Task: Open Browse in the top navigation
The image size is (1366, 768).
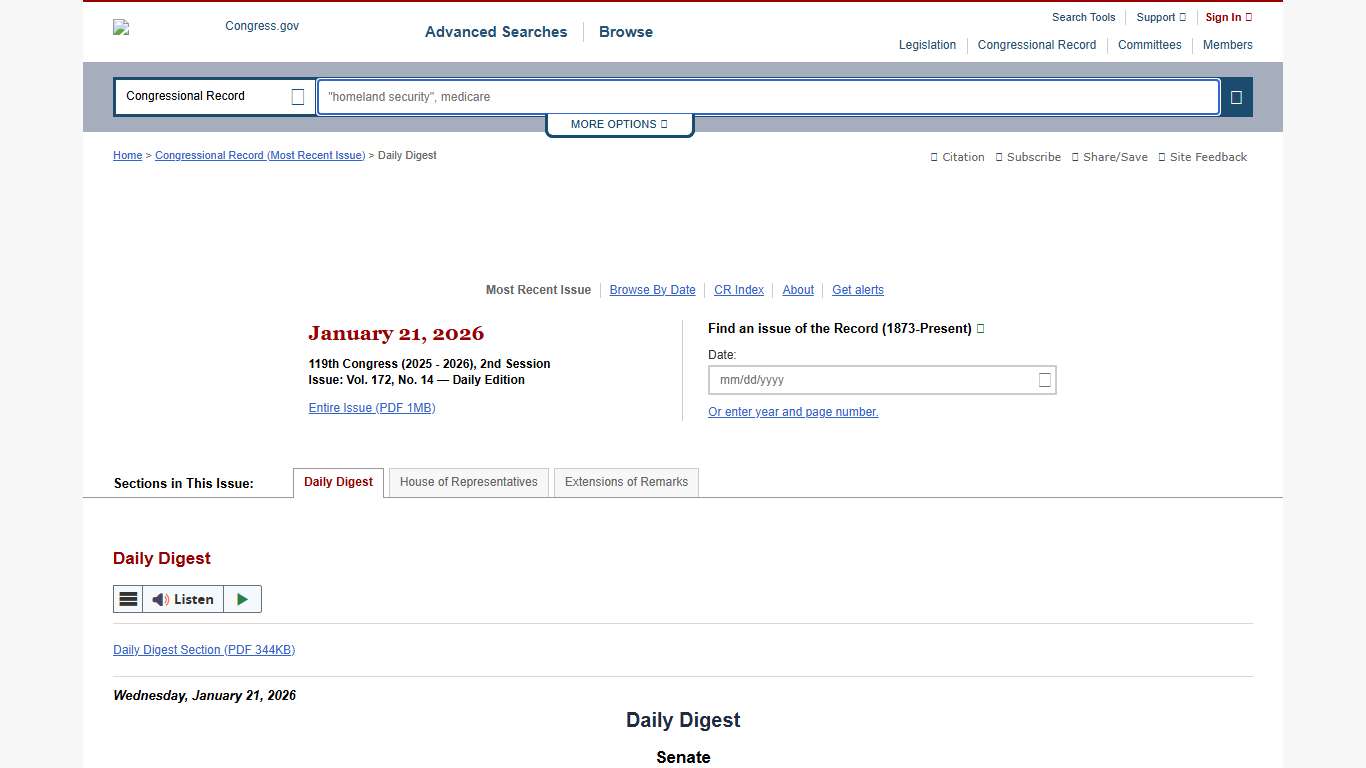Action: click(626, 32)
